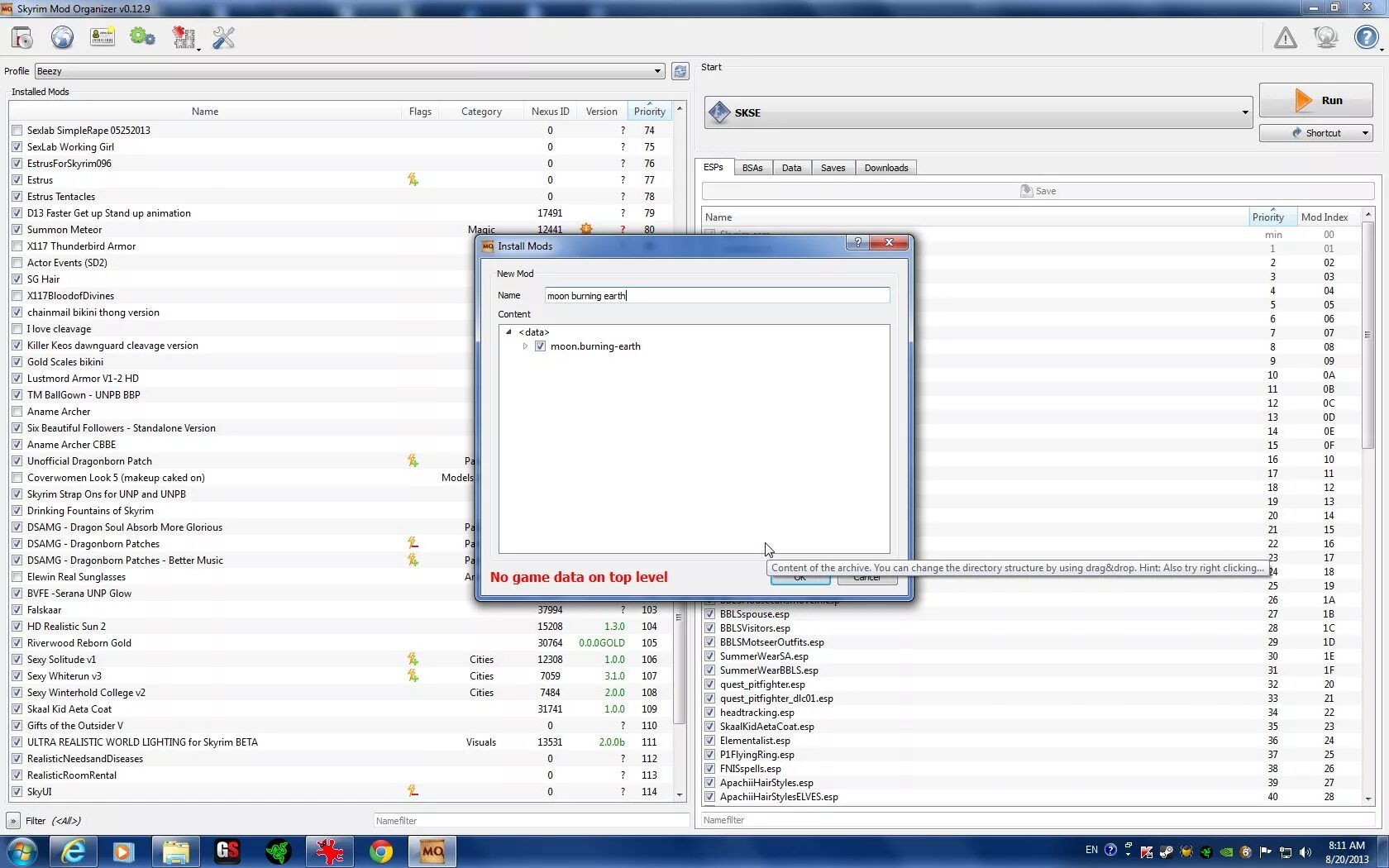Click the Install Mods dialog help button
This screenshot has height=868, width=1389.
tap(857, 242)
